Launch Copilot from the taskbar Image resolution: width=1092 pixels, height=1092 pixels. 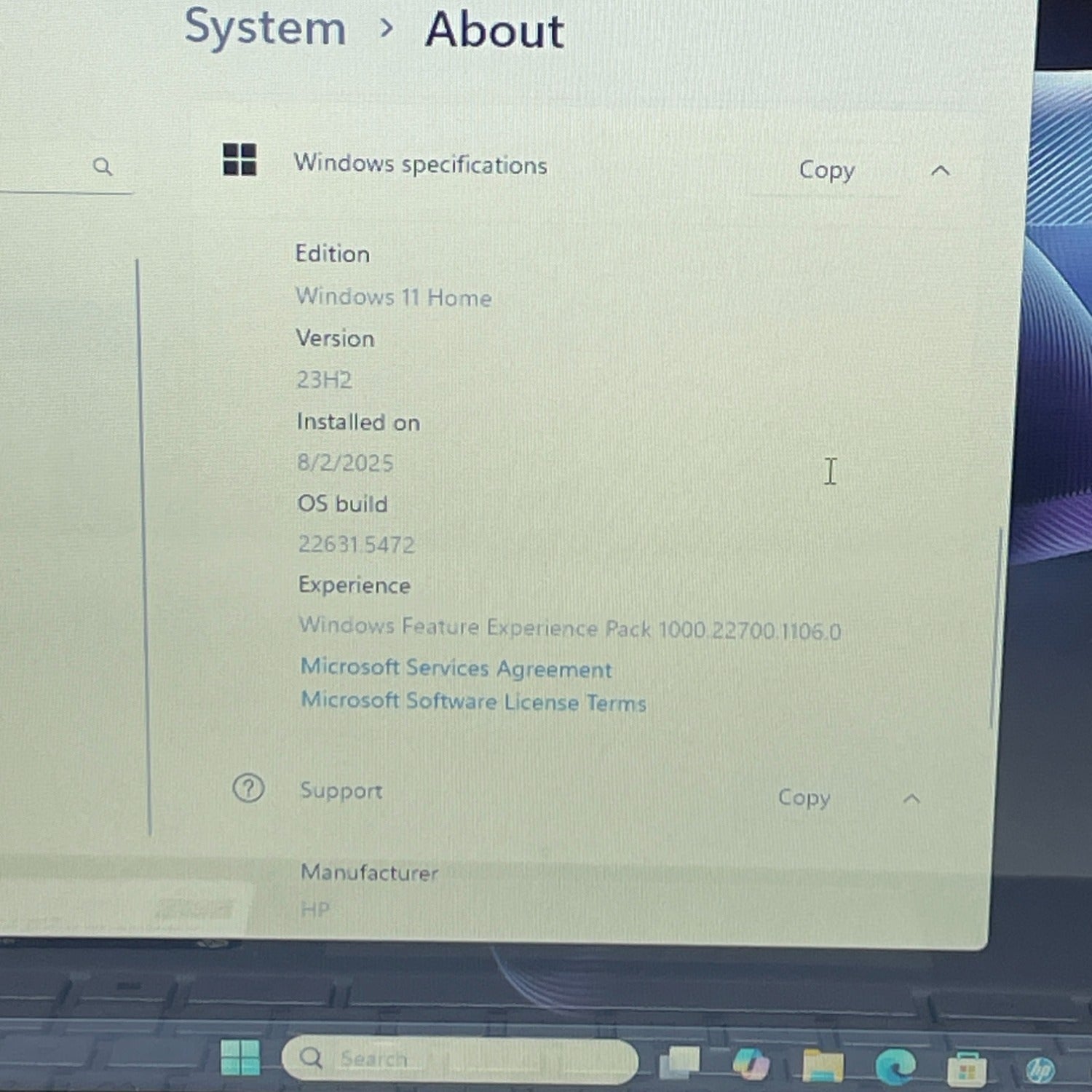[751, 1064]
